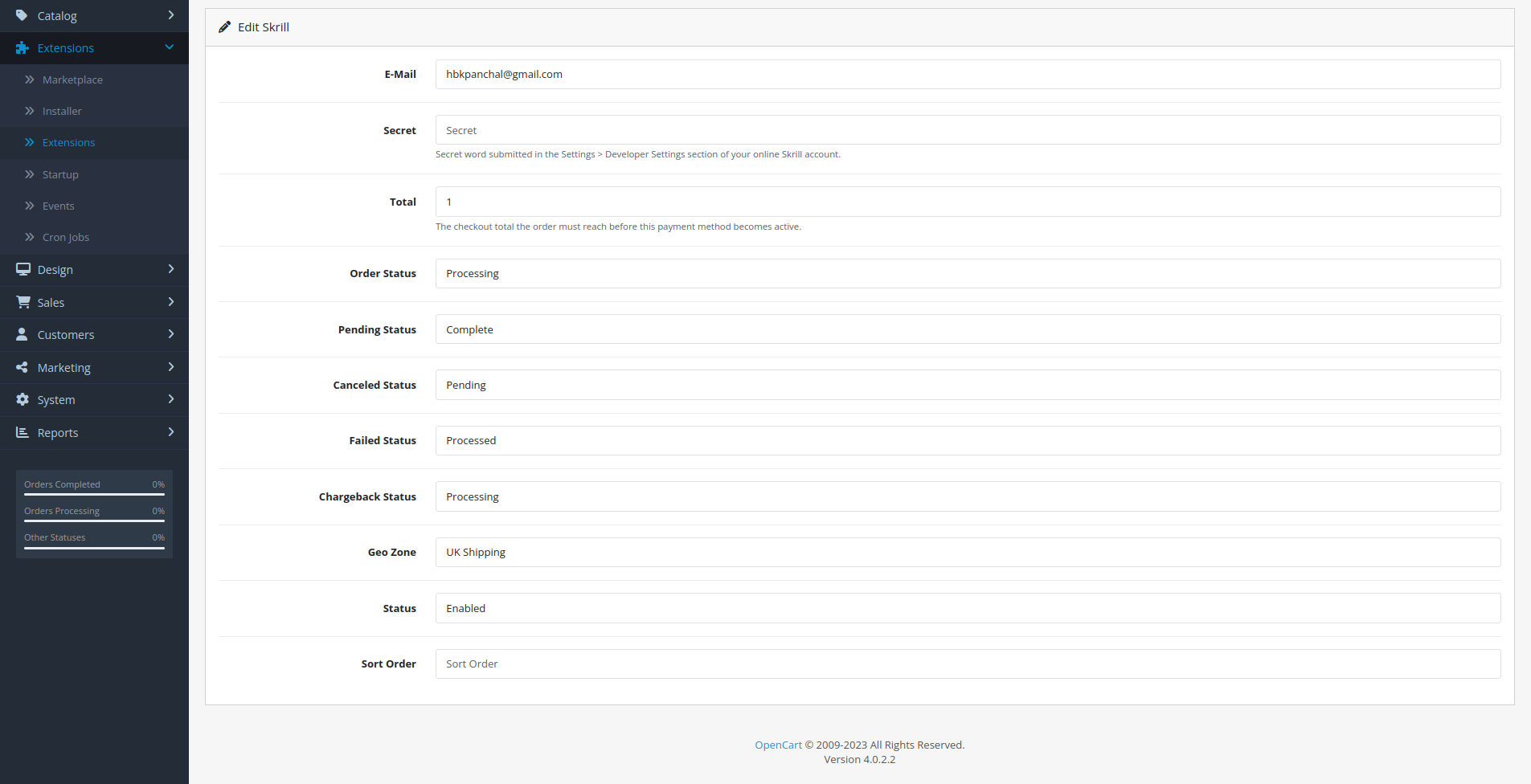Click the Version 4.0.2.2 text

pos(859,759)
